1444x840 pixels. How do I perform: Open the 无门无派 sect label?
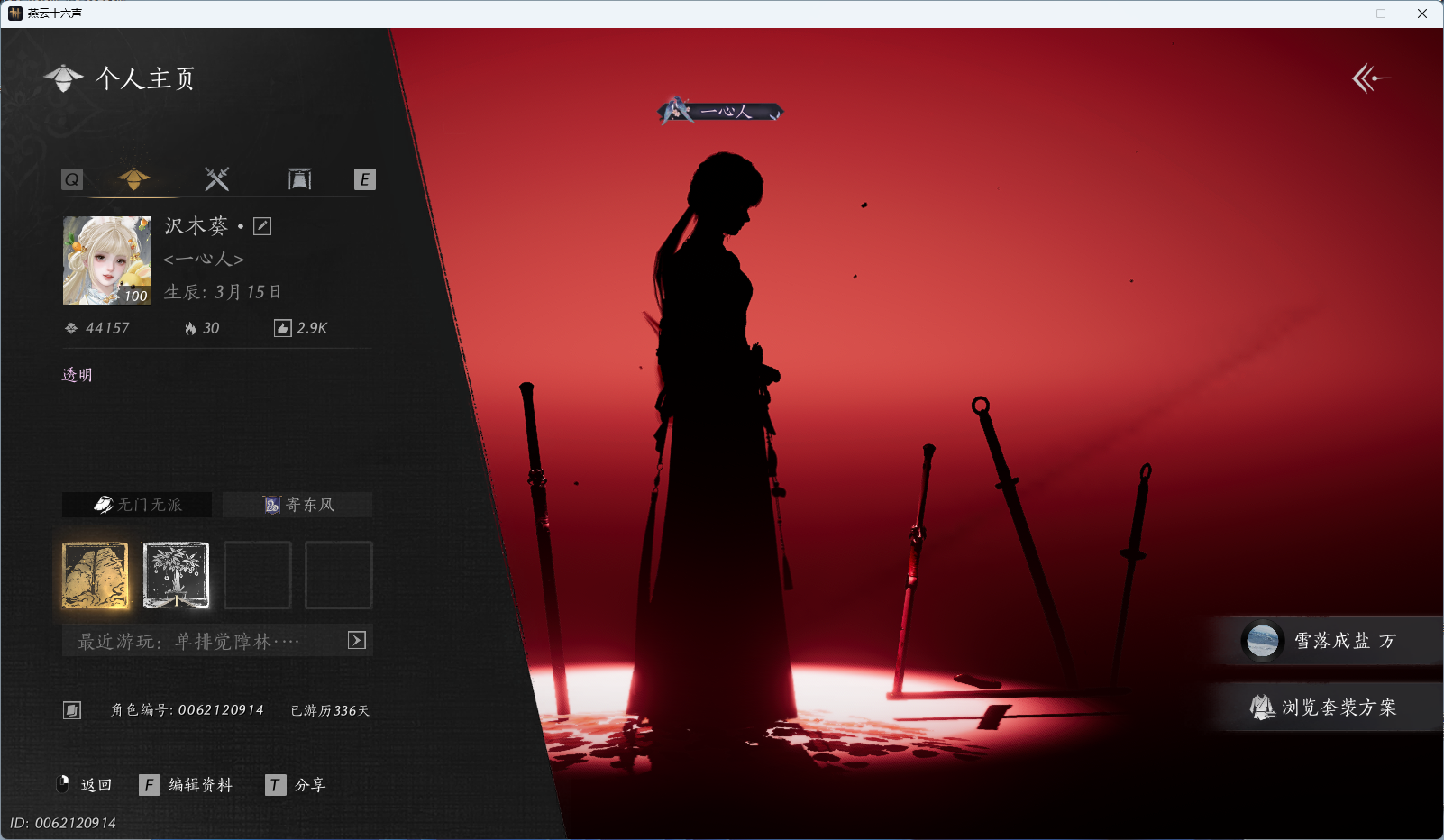click(137, 505)
